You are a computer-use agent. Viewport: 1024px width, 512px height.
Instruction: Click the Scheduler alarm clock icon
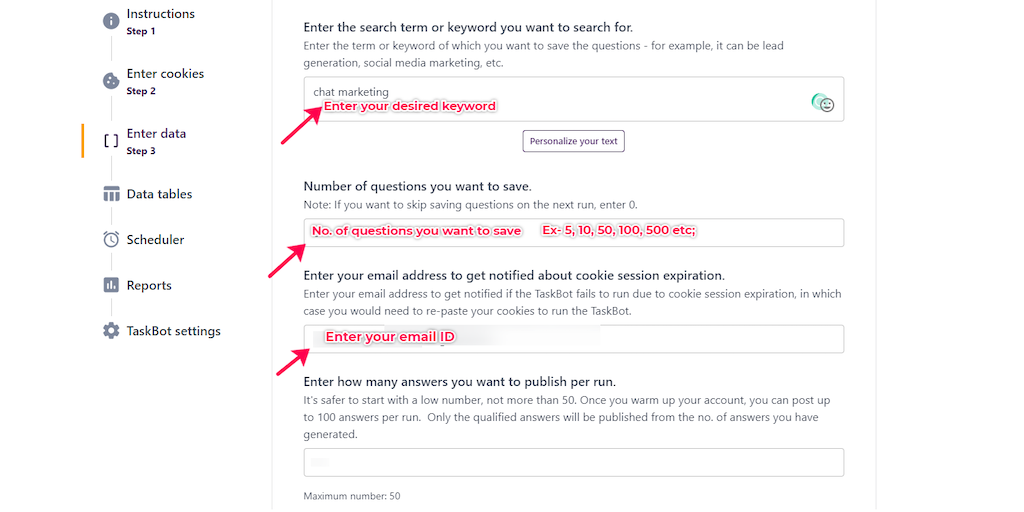pos(111,240)
